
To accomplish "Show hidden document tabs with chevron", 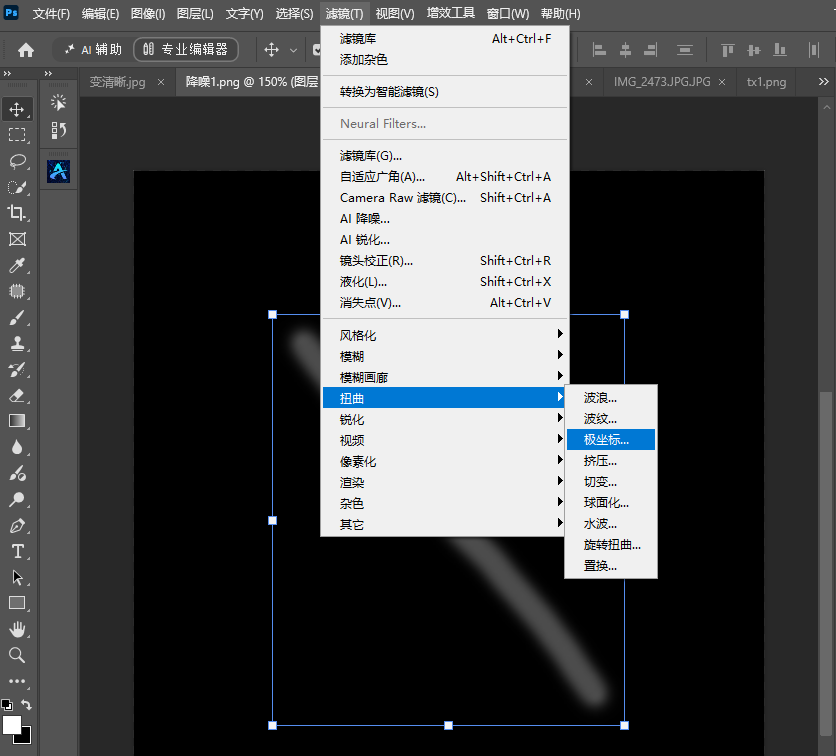I will coord(823,82).
